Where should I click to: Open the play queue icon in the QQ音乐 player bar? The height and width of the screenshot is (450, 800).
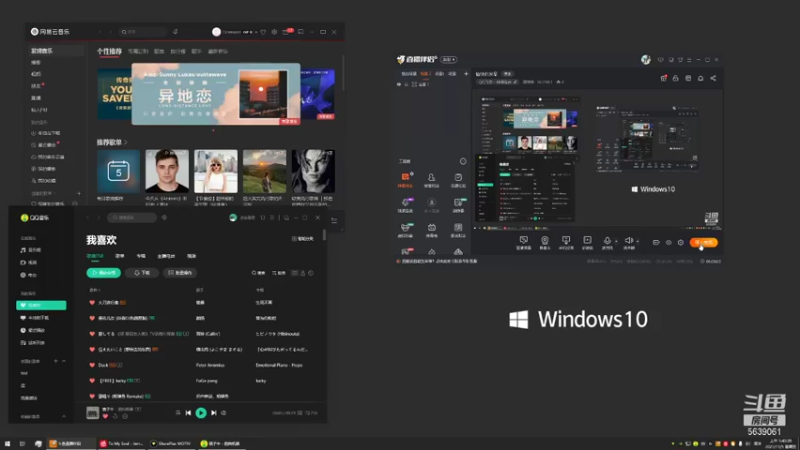pos(311,413)
